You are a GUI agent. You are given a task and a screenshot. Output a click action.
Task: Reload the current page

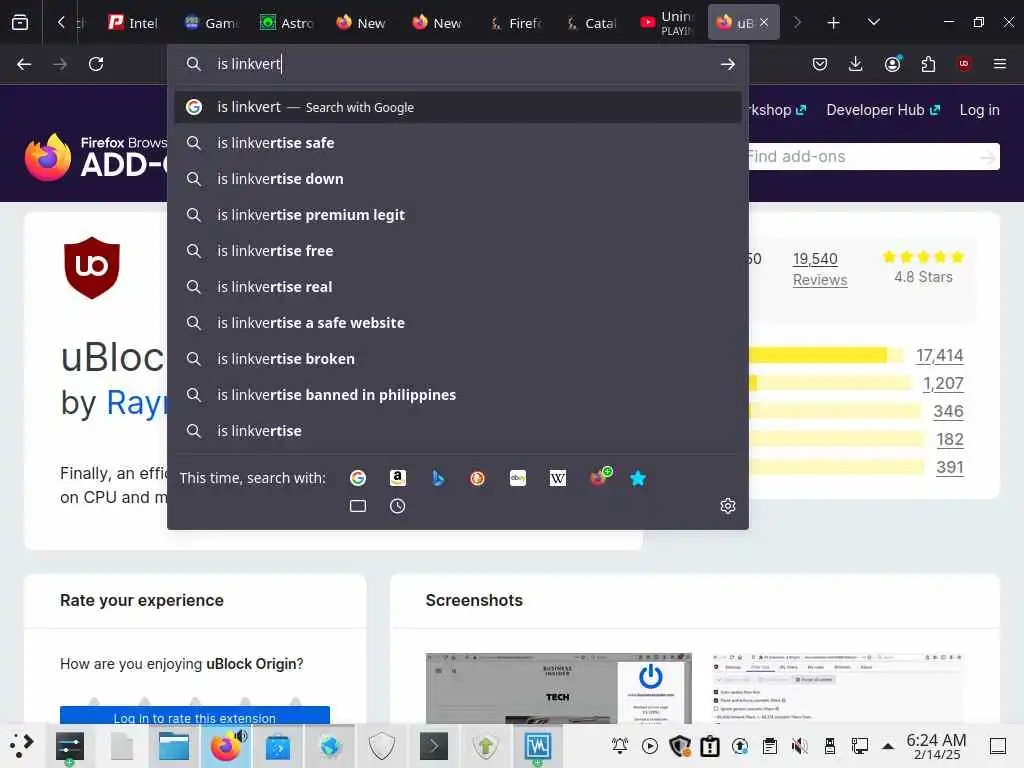(96, 64)
